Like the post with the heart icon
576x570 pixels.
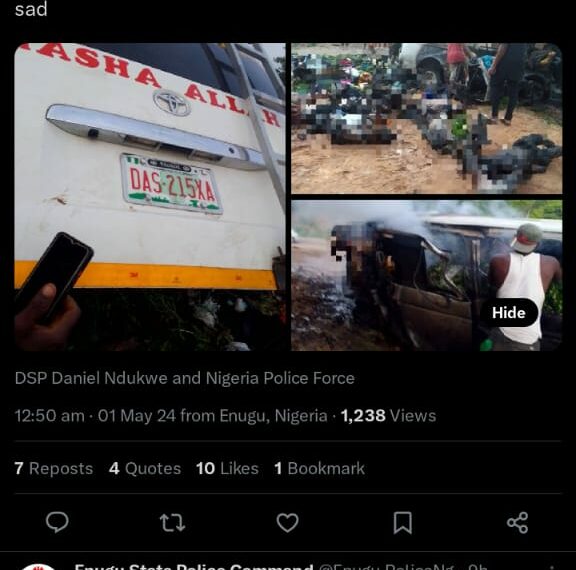coord(287,523)
